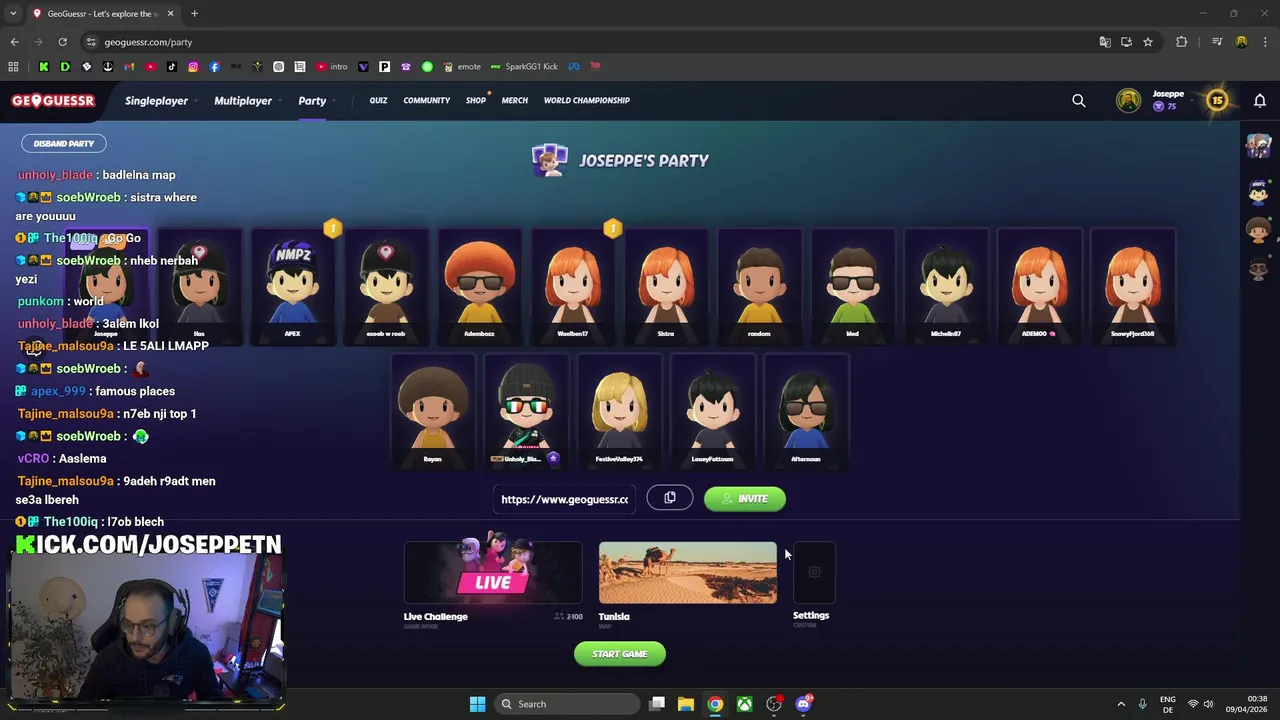Select FestiveValley374 player card

[x=619, y=411]
